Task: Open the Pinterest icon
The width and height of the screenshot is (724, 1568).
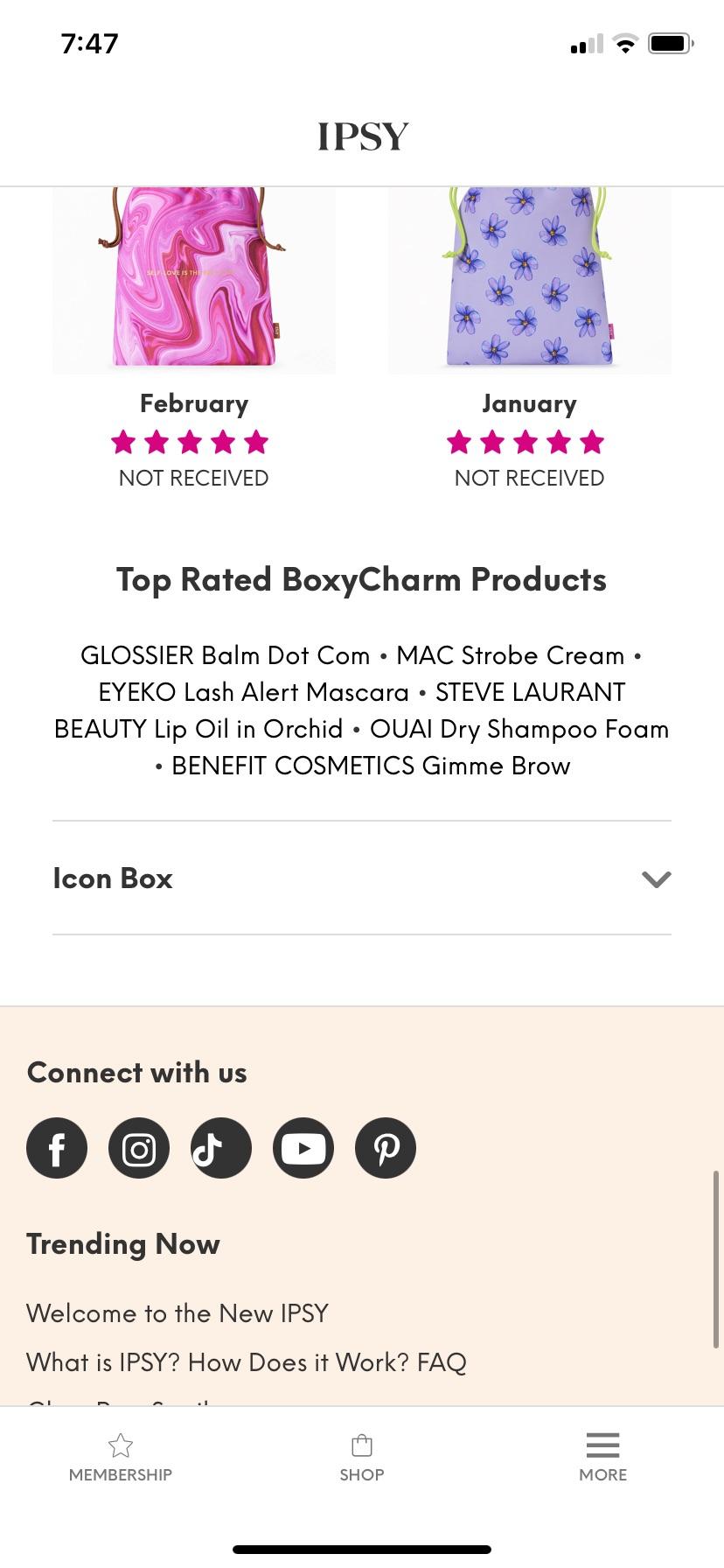Action: (386, 1148)
